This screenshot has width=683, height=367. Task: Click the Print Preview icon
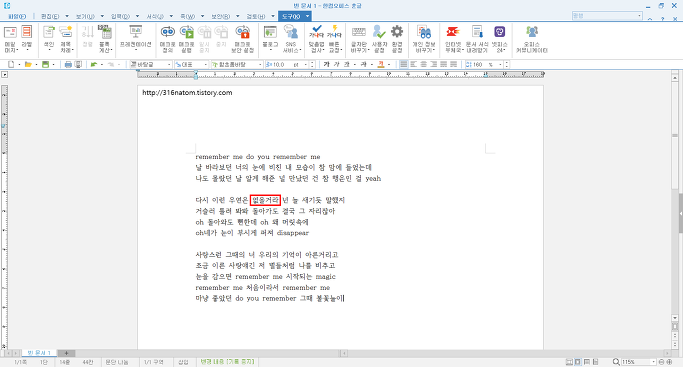pos(78,64)
